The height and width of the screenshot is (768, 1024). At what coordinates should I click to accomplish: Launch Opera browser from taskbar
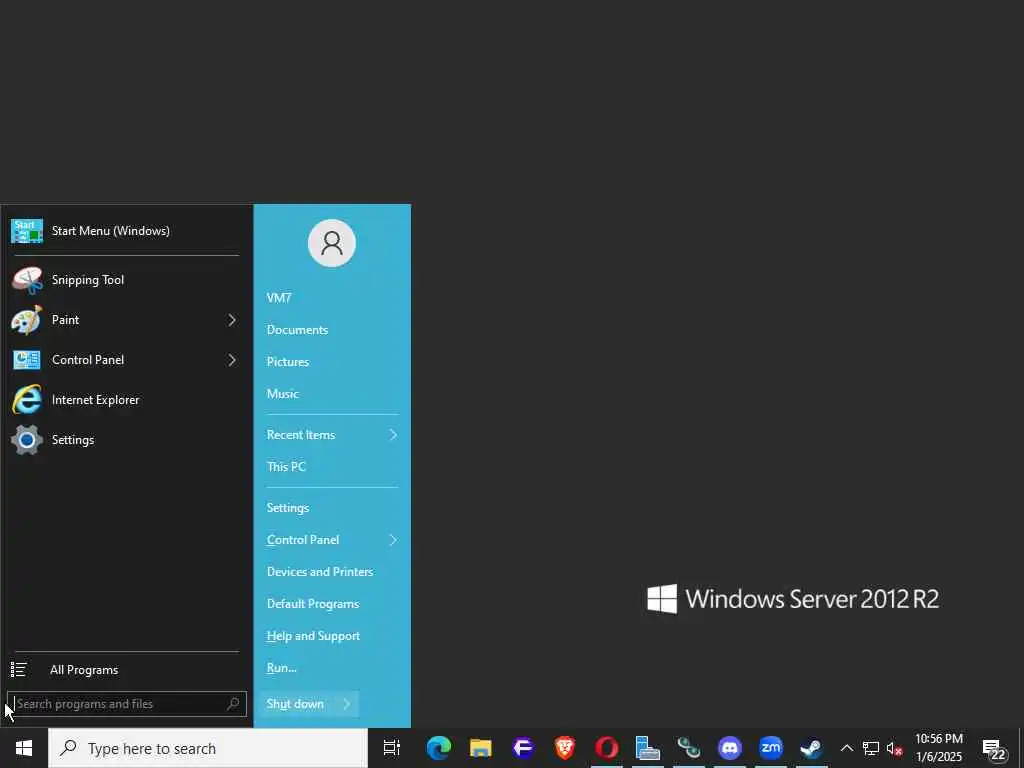tap(607, 748)
